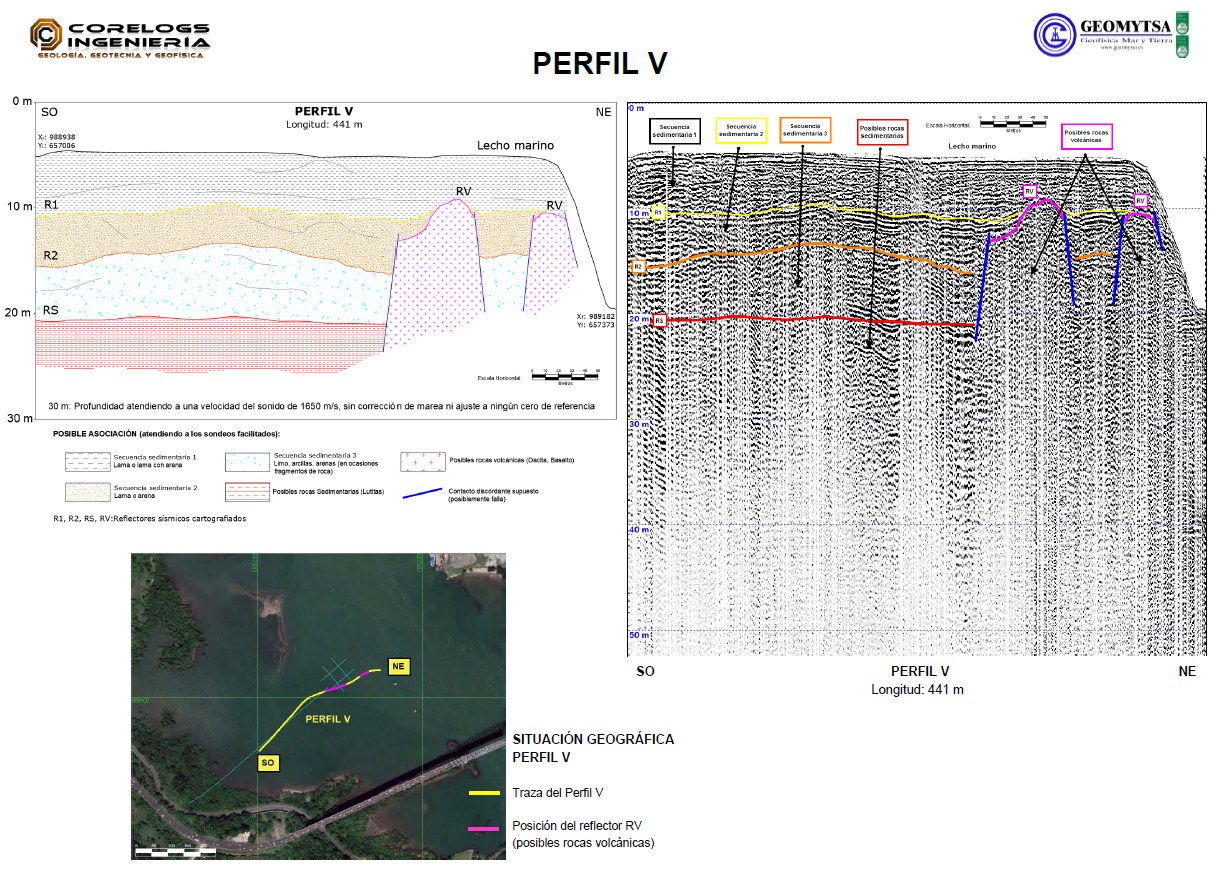Image resolution: width=1222 pixels, height=883 pixels.
Task: Click yellow-bordered Secuencia sedimentaria 2 box in seismic section
Action: pos(741,130)
